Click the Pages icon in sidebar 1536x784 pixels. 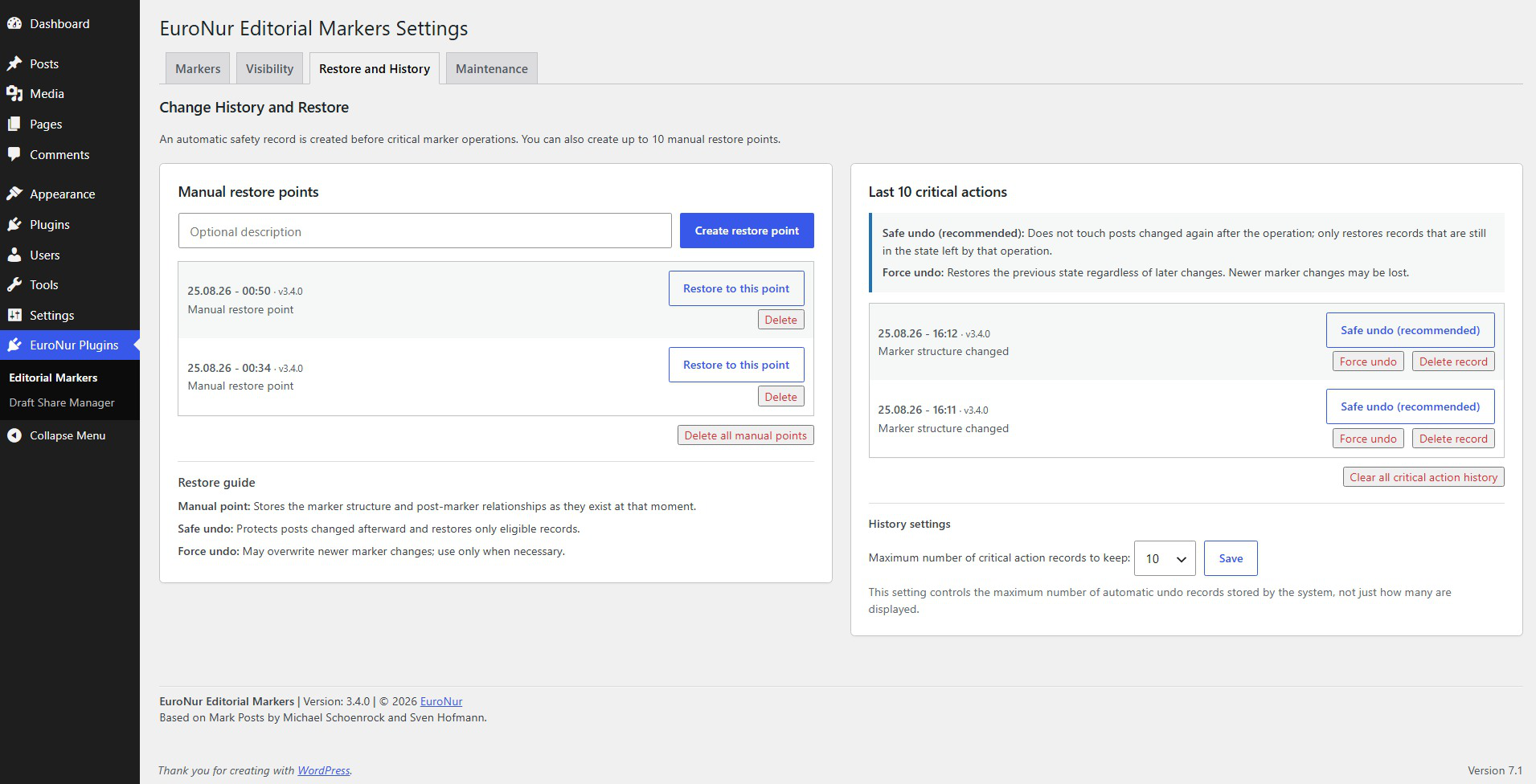tap(14, 125)
